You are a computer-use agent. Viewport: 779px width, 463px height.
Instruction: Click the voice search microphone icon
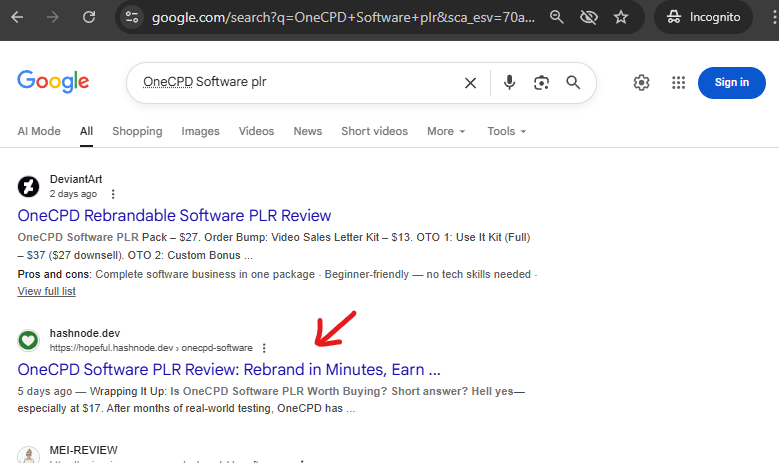click(x=509, y=83)
